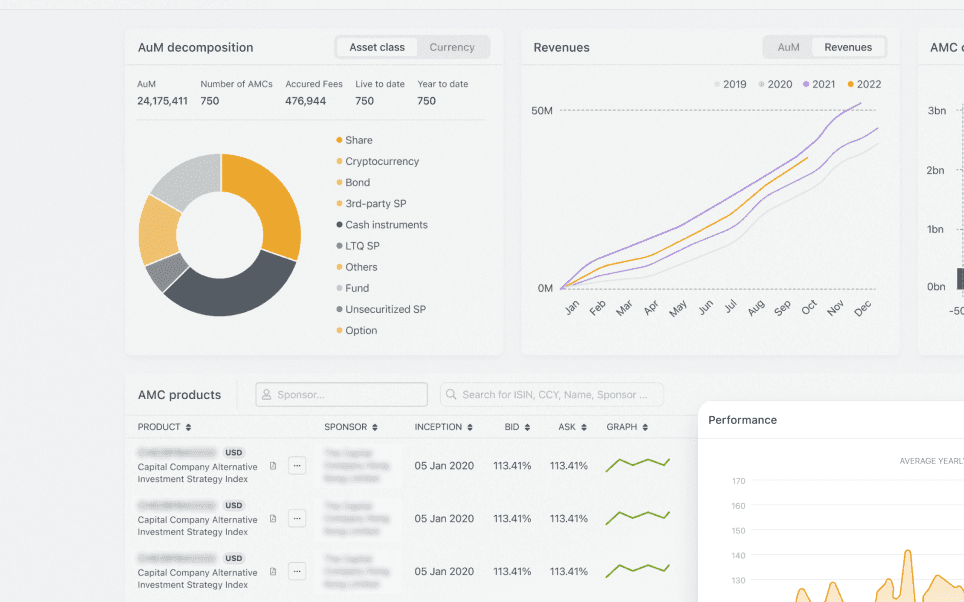The image size is (964, 602).
Task: Click the sort arrows beside GRAPH header
Action: pyautogui.click(x=645, y=427)
